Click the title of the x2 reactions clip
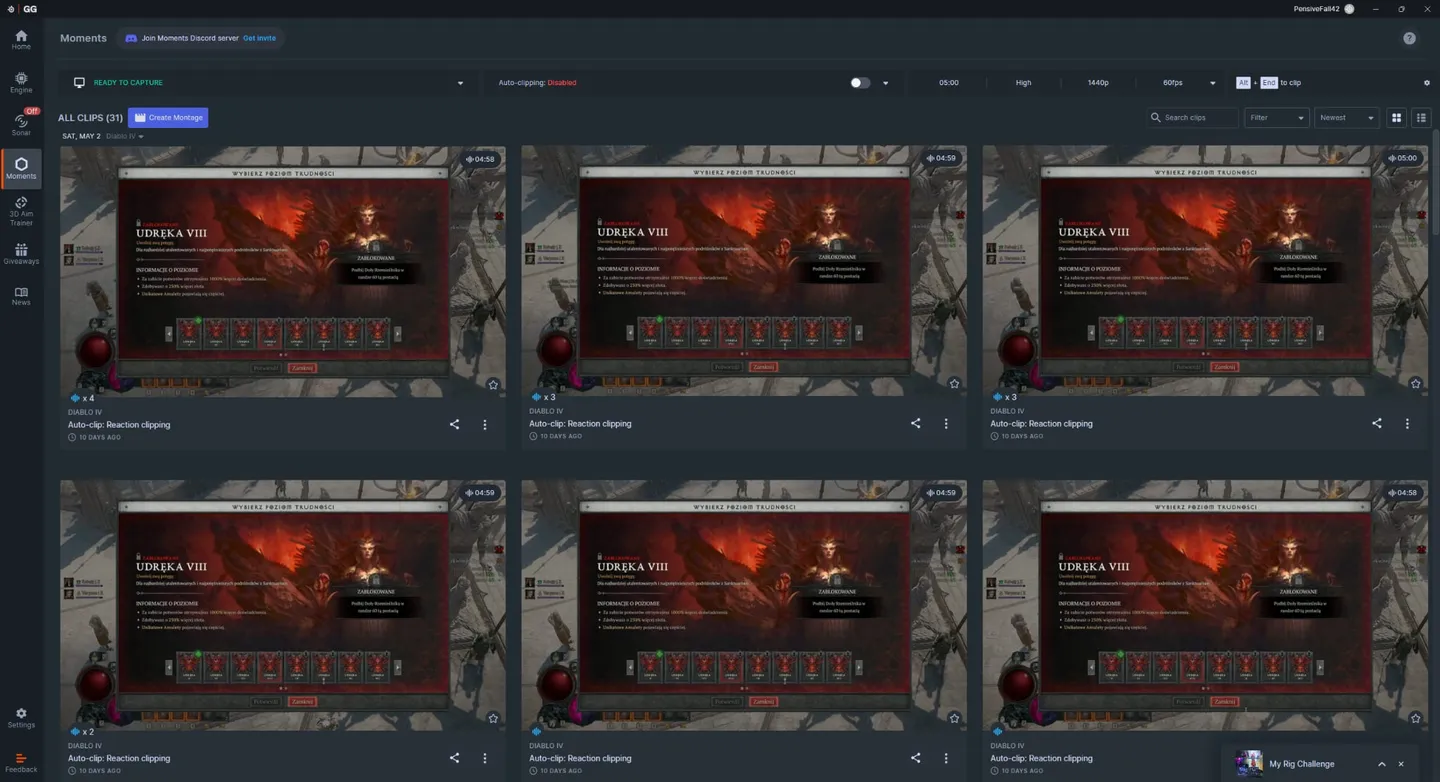Viewport: 1440px width, 782px height. 119,758
